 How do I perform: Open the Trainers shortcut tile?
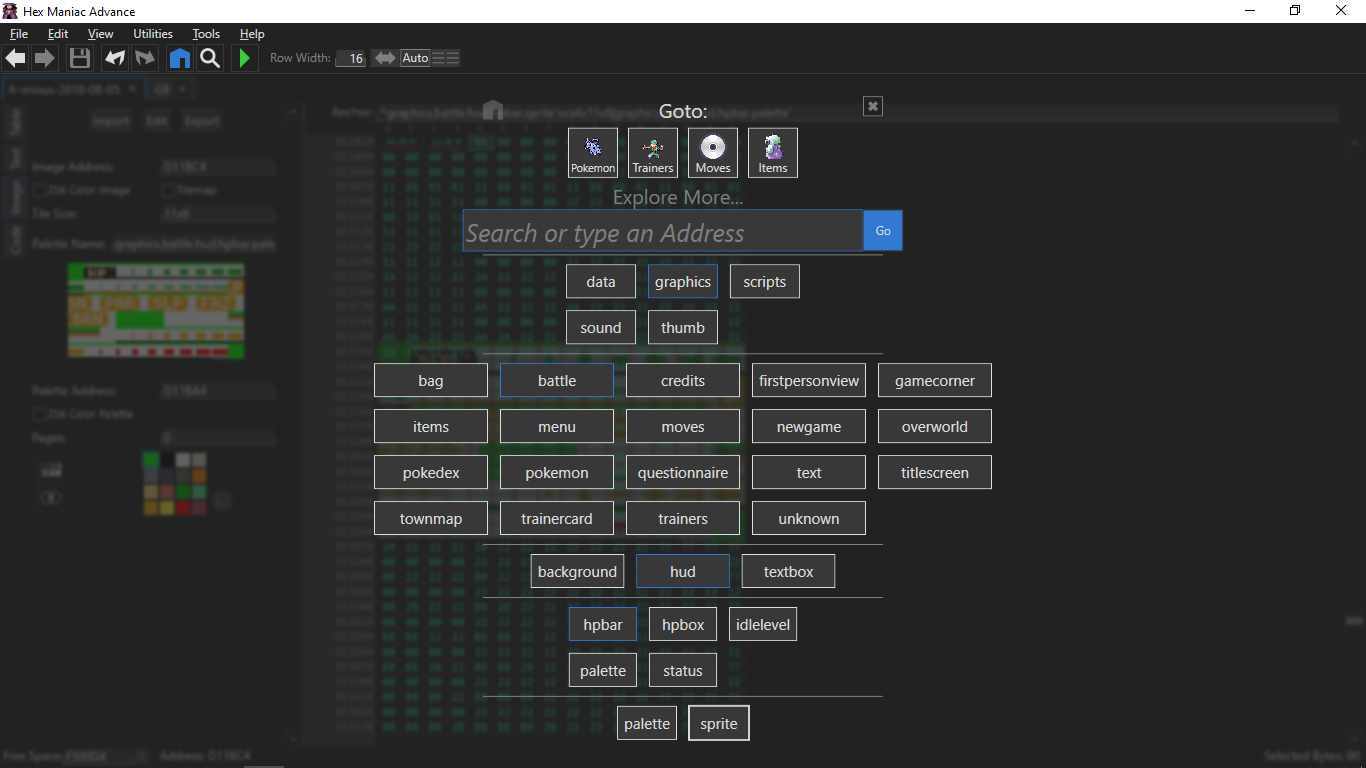[653, 153]
